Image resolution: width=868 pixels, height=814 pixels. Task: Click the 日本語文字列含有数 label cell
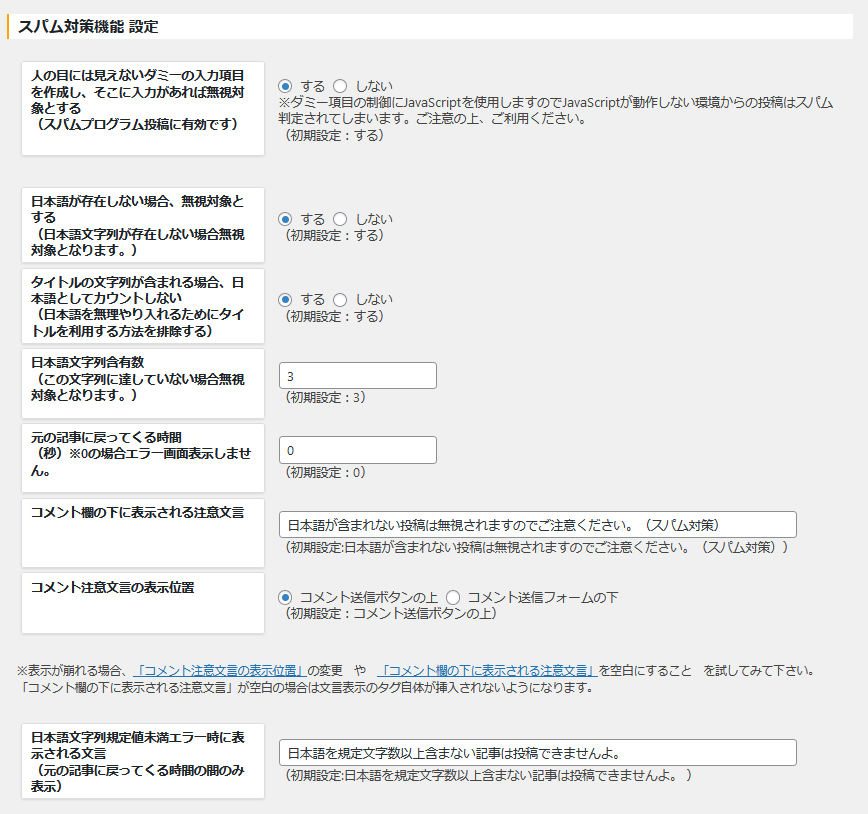143,383
